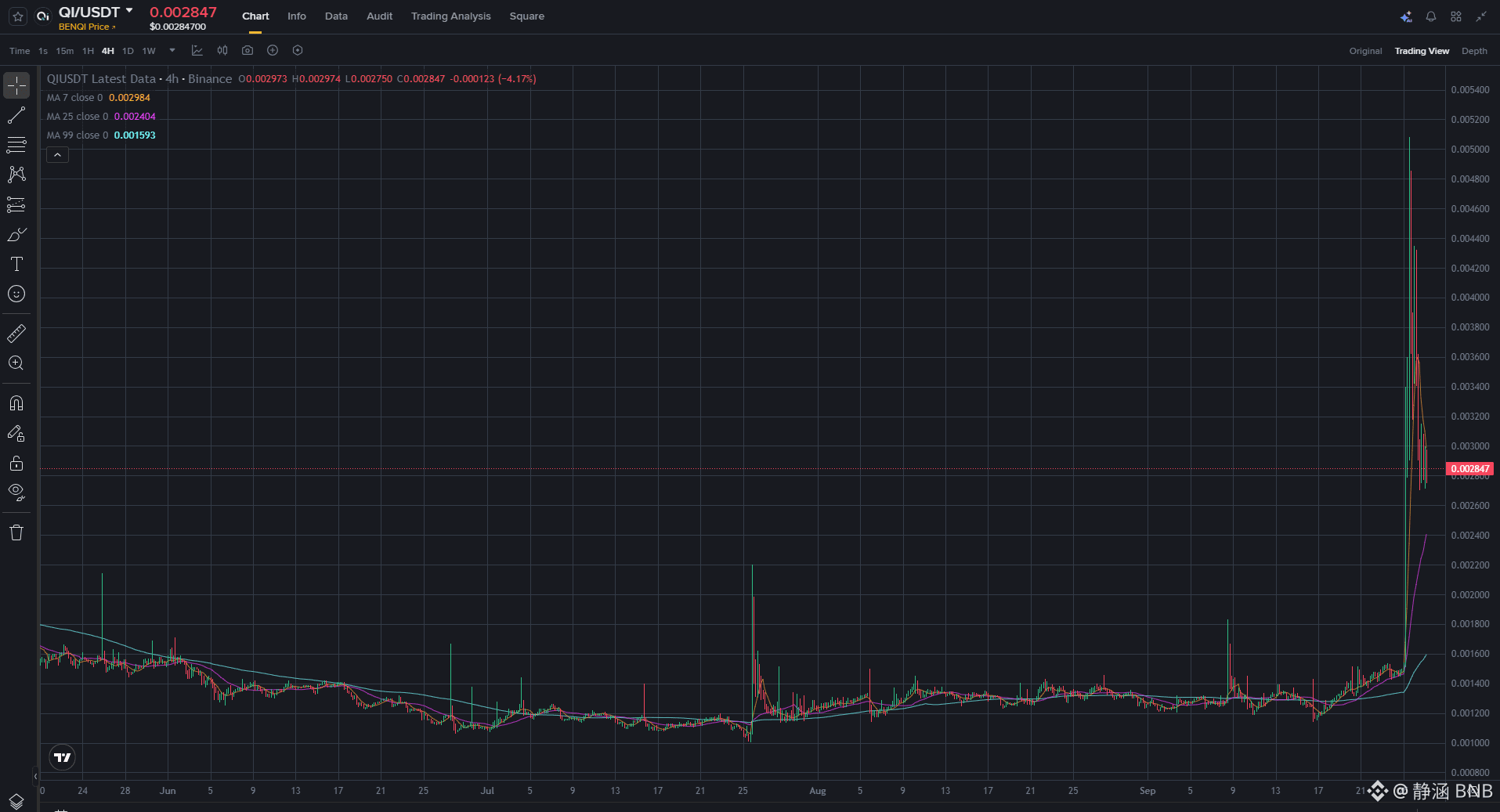1500x812 pixels.
Task: Select the 1D time interval
Action: [x=128, y=51]
